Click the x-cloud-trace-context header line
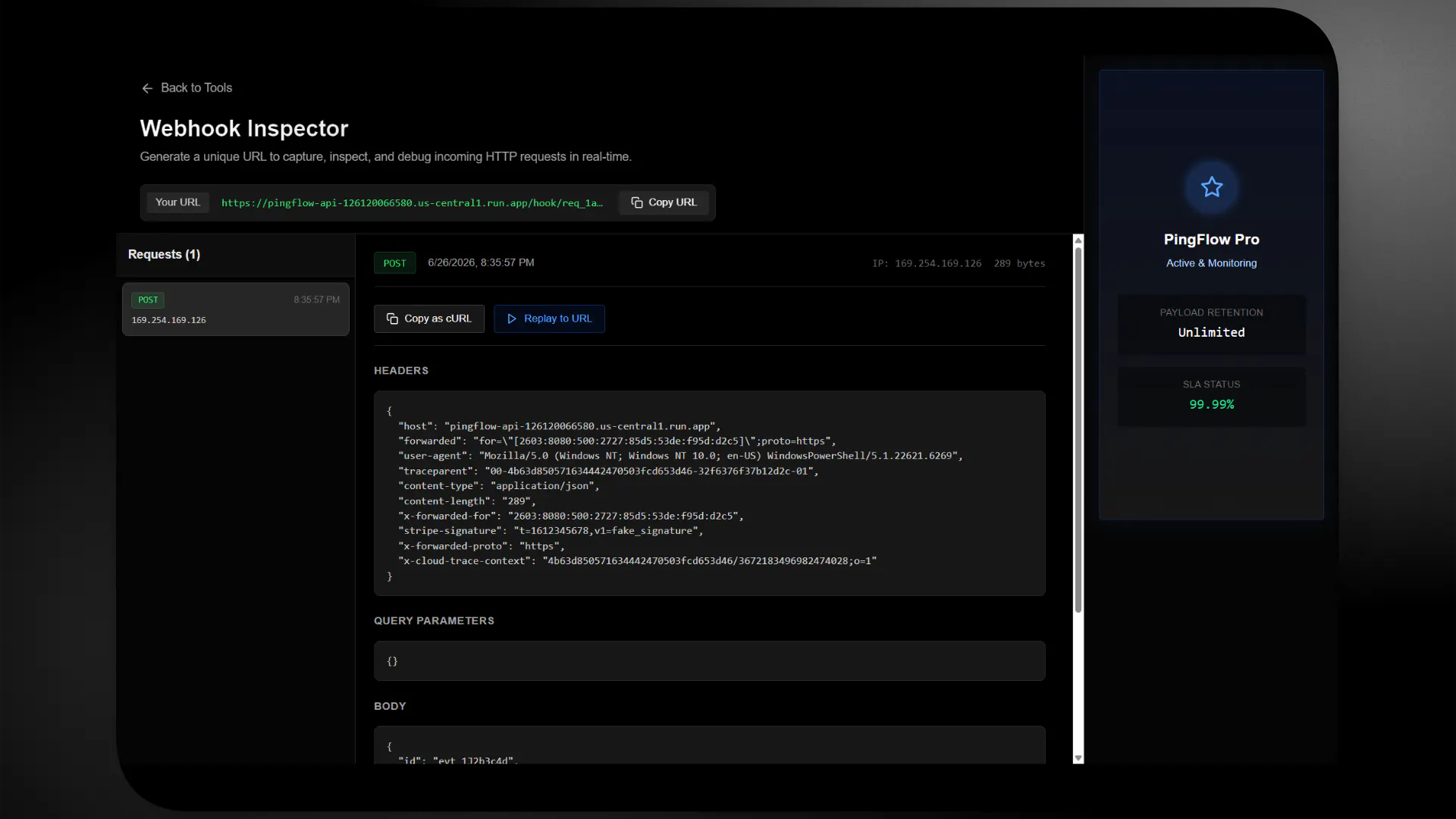This screenshot has height=819, width=1456. click(x=637, y=561)
